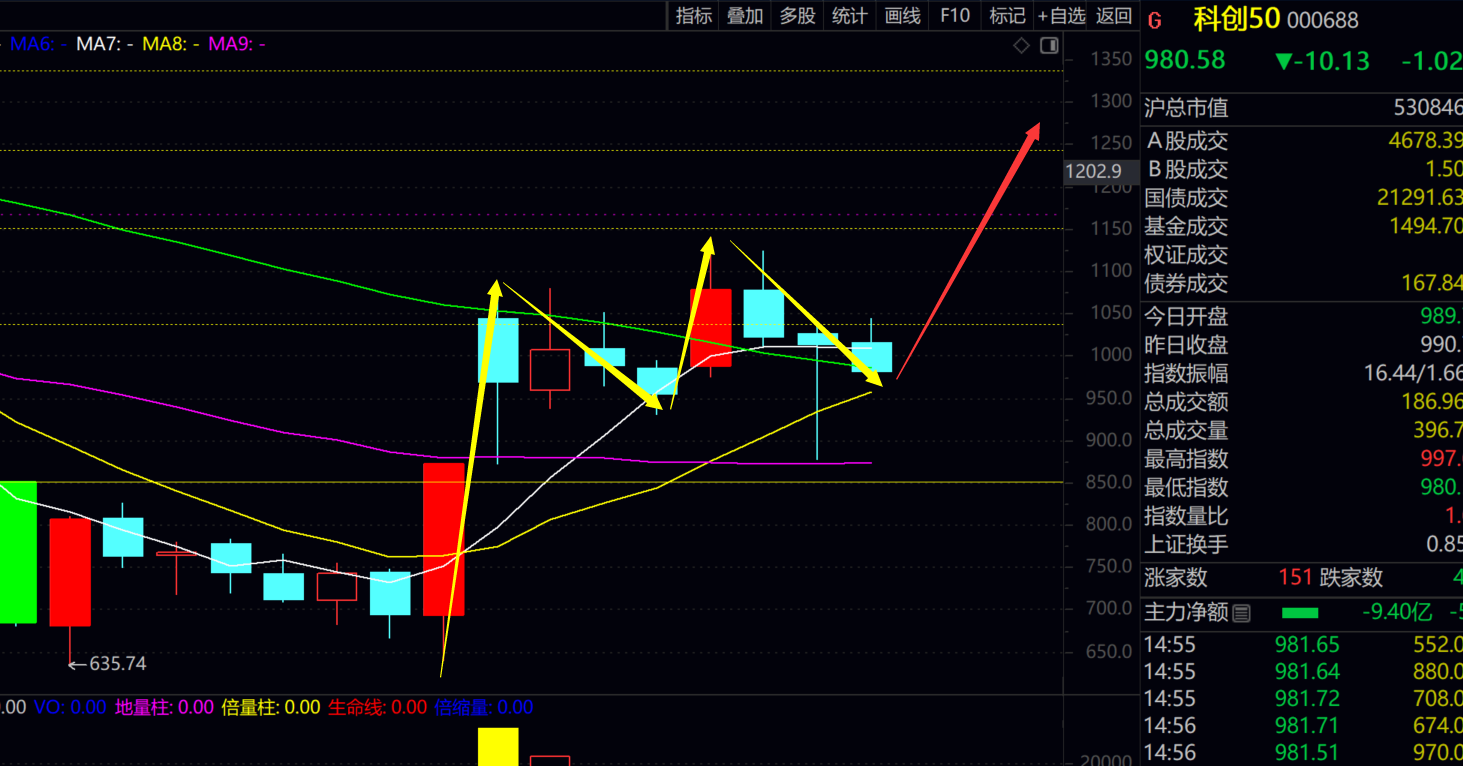The width and height of the screenshot is (1463, 766).
Task: Open the 统计 statistics tool
Action: click(849, 15)
